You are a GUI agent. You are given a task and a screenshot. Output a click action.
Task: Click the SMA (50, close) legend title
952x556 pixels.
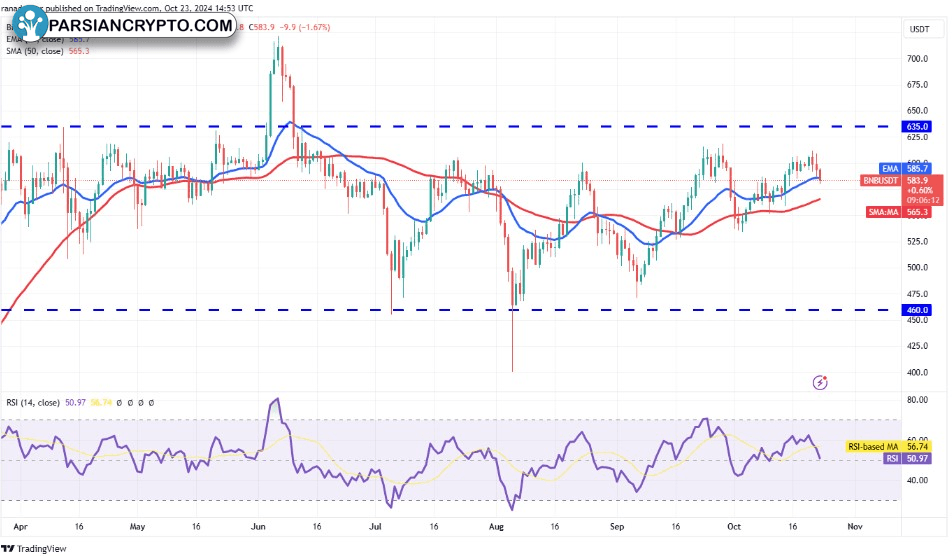tap(35, 51)
